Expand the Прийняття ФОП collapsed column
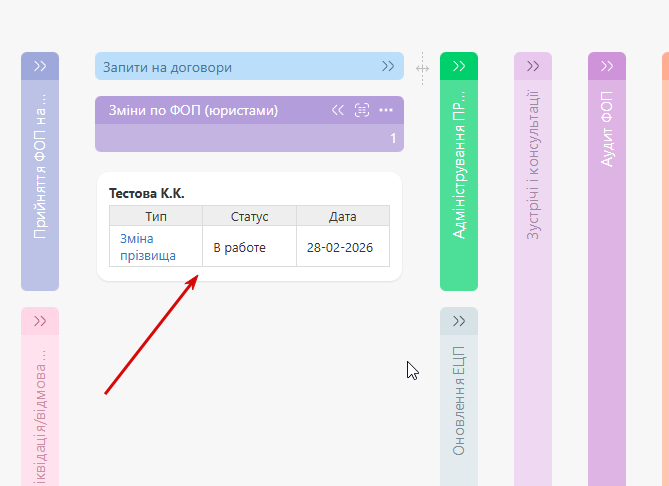 (x=40, y=66)
